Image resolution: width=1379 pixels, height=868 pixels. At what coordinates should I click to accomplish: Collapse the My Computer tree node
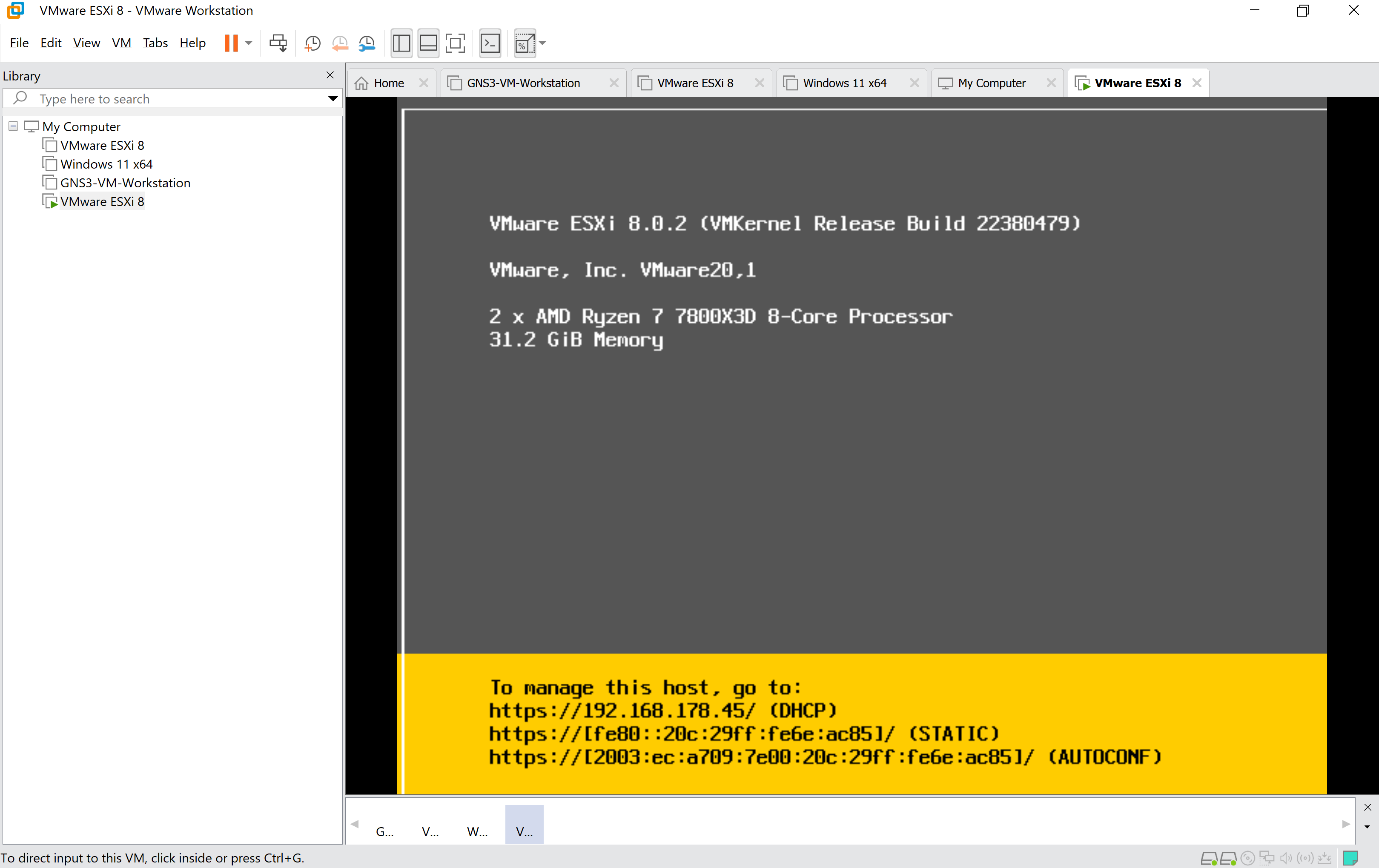coord(13,126)
